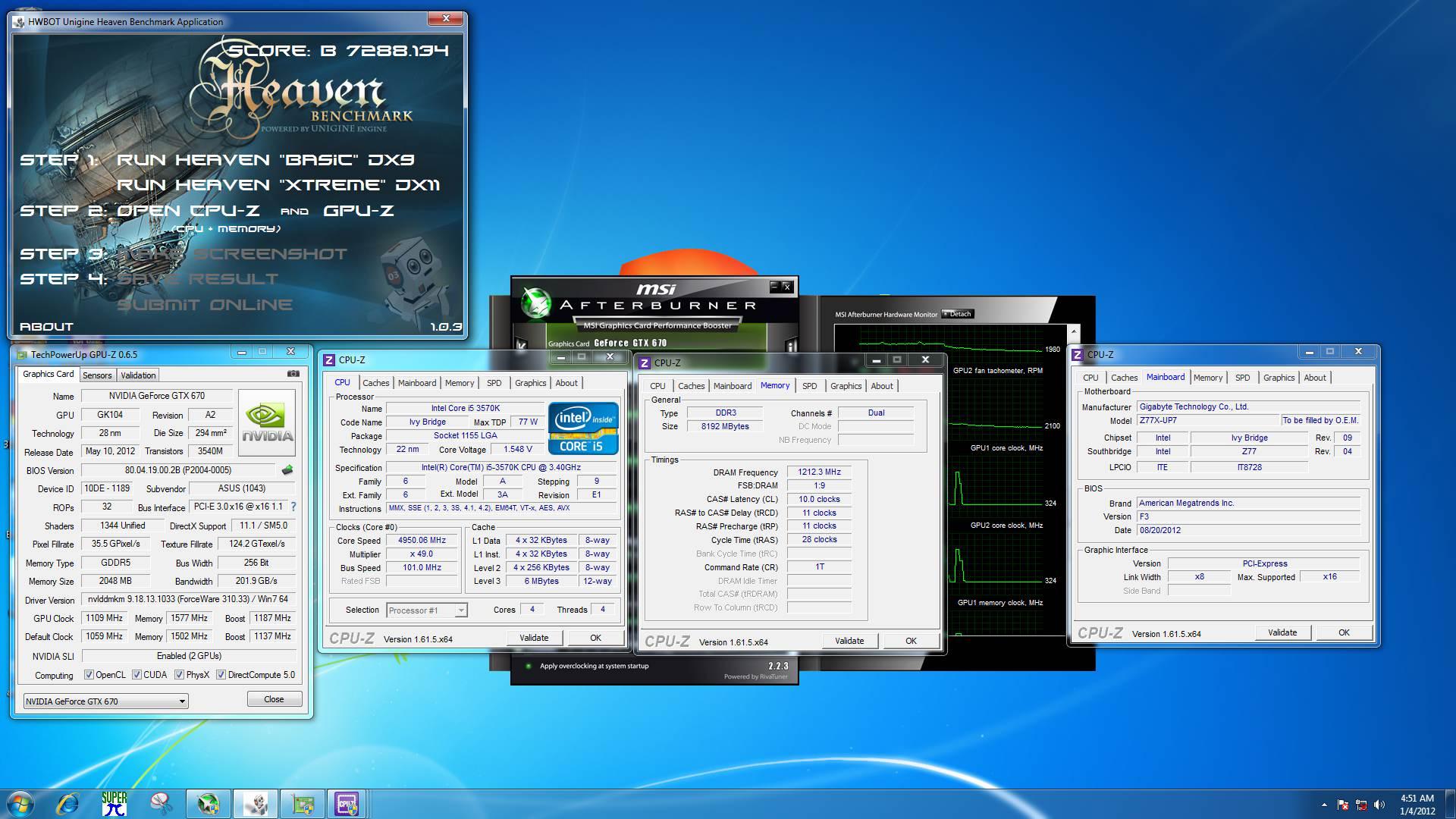Click Detach in Afterburner Hardware Monitor
Image resolution: width=1456 pixels, height=819 pixels.
pos(958,314)
